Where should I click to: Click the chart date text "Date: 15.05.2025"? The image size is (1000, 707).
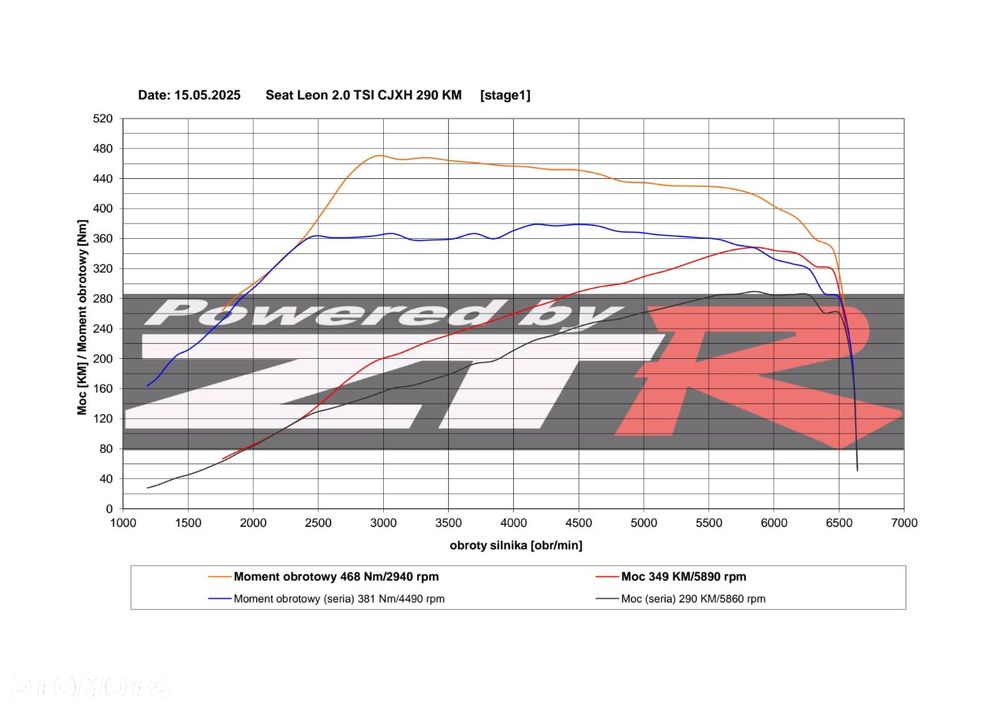189,95
